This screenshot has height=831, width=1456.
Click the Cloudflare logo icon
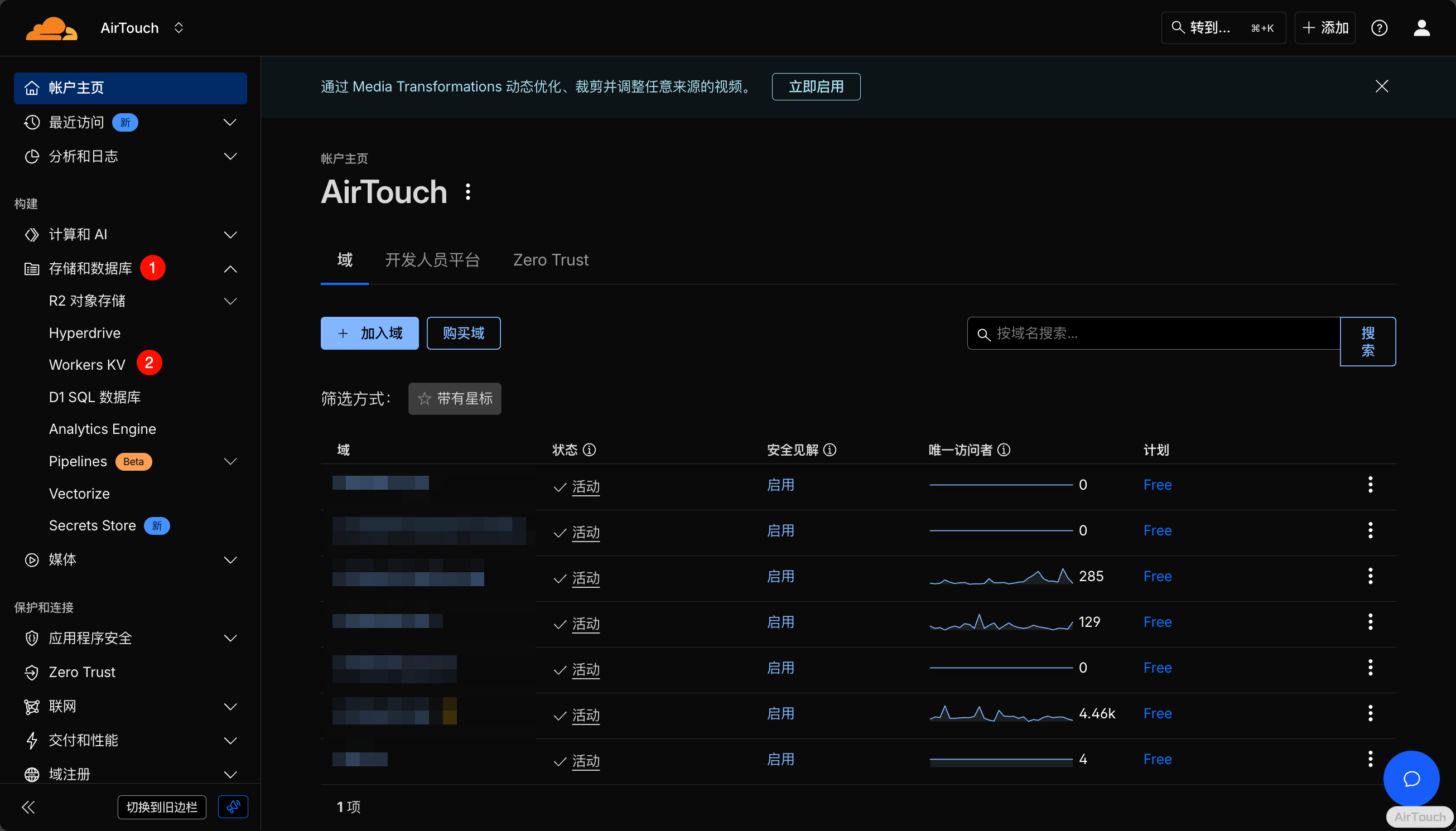51,28
